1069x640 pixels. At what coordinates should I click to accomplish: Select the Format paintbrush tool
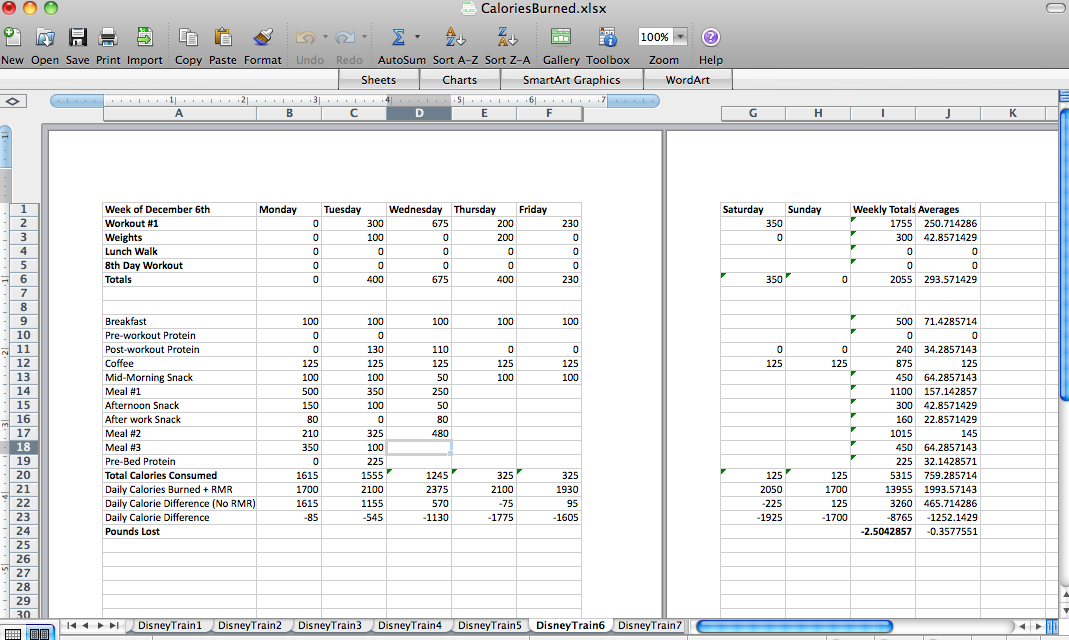click(x=263, y=38)
